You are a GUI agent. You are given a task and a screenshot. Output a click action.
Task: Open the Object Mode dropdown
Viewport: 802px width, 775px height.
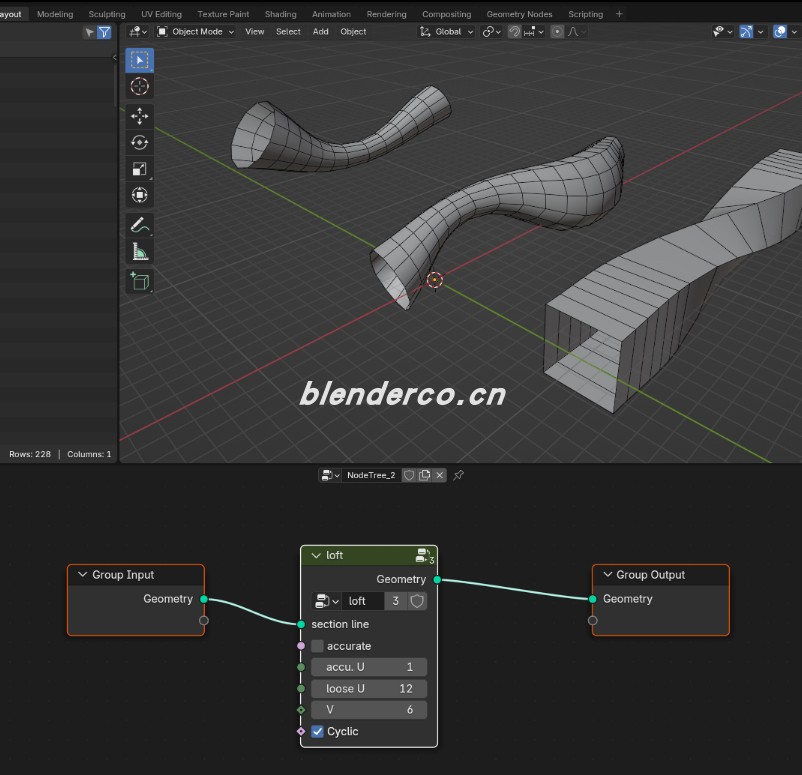(x=195, y=32)
